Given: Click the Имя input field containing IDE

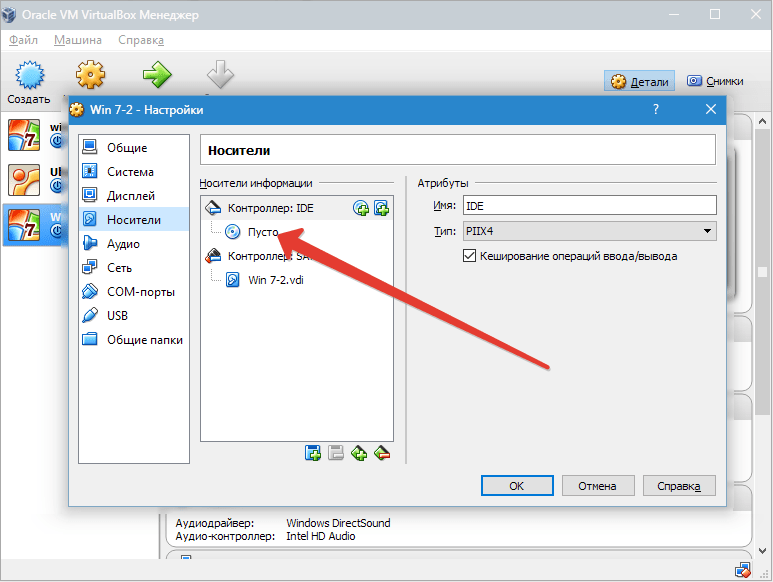Looking at the screenshot, I should pyautogui.click(x=590, y=205).
